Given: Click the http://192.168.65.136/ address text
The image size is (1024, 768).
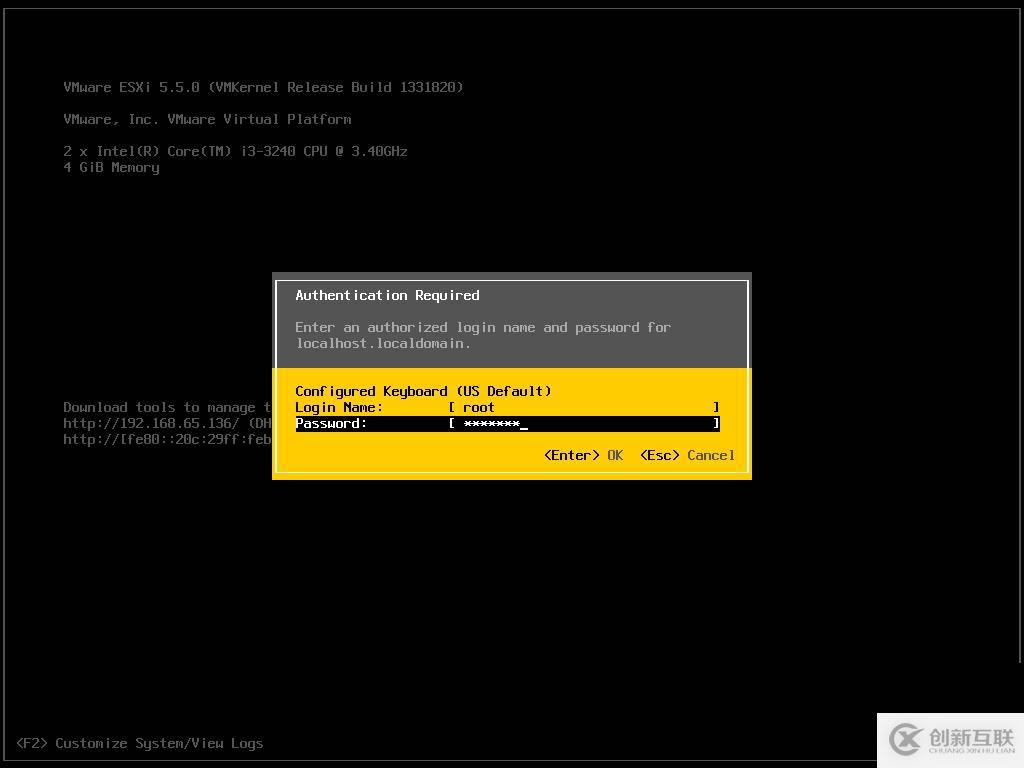Looking at the screenshot, I should [152, 423].
